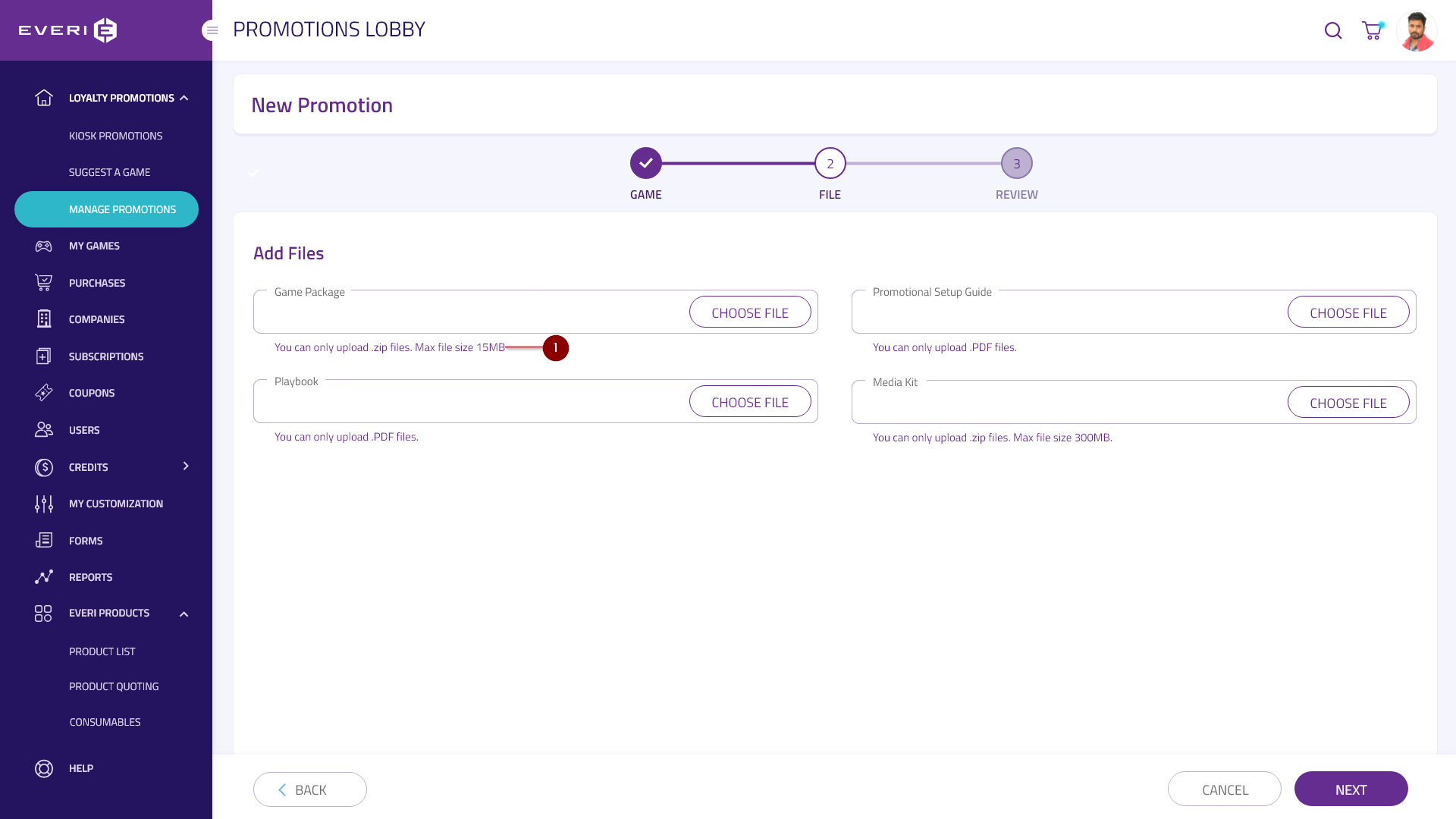Click the Coupons ticket icon
The image size is (1456, 819).
pyautogui.click(x=44, y=393)
